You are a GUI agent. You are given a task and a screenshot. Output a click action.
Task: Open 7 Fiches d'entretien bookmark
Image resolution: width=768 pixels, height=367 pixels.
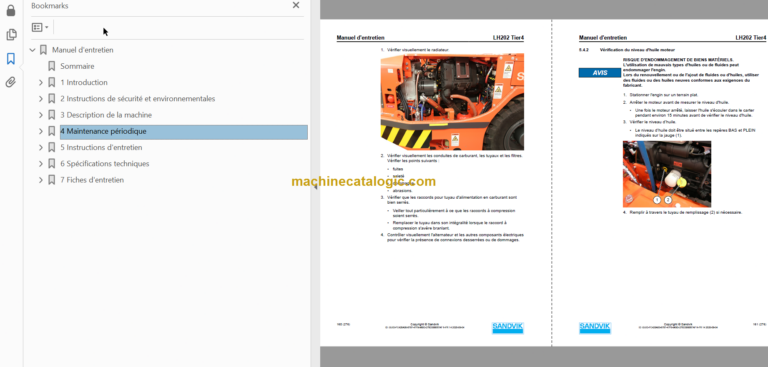92,179
